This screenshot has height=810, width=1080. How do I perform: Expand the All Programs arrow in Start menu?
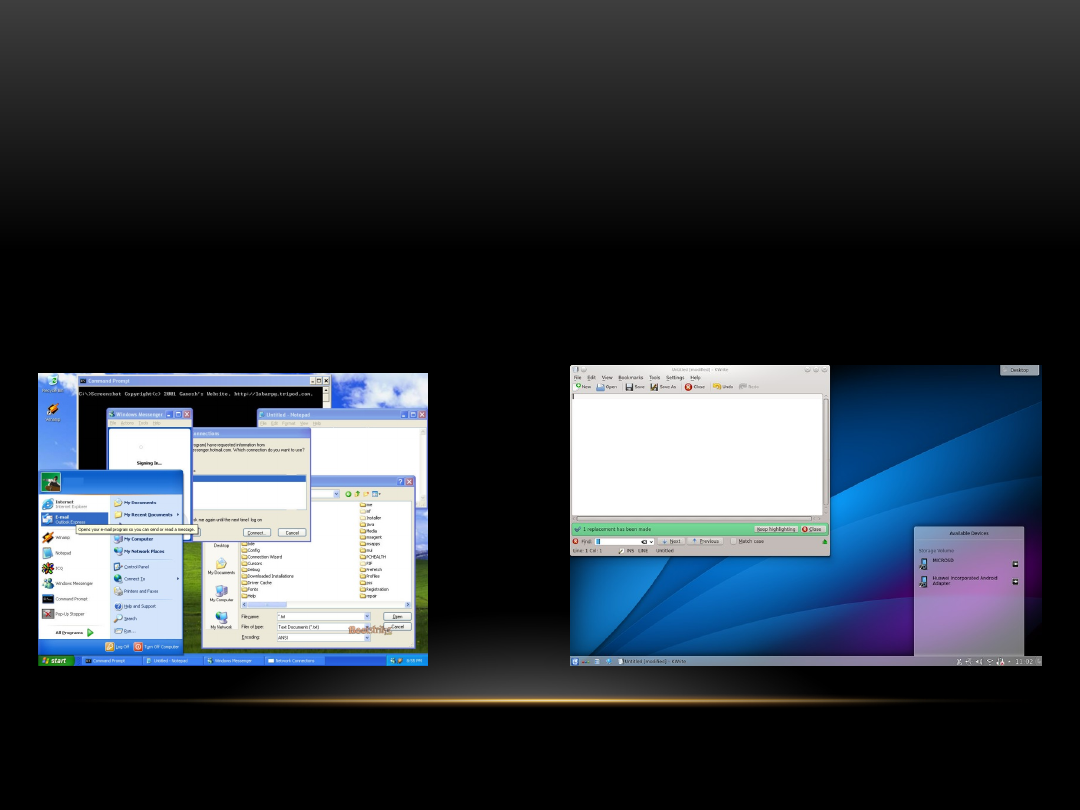click(90, 632)
